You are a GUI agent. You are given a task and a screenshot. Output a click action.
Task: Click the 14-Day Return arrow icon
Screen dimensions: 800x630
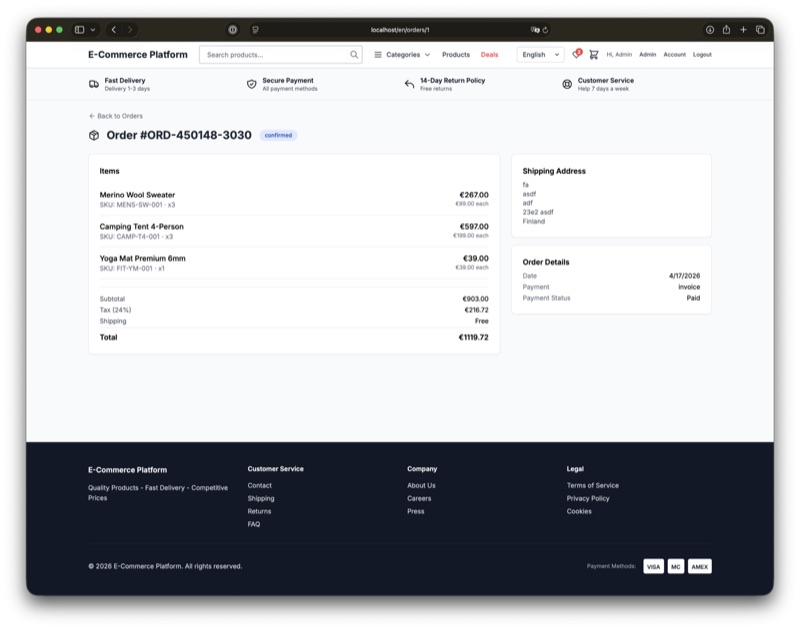click(x=409, y=84)
